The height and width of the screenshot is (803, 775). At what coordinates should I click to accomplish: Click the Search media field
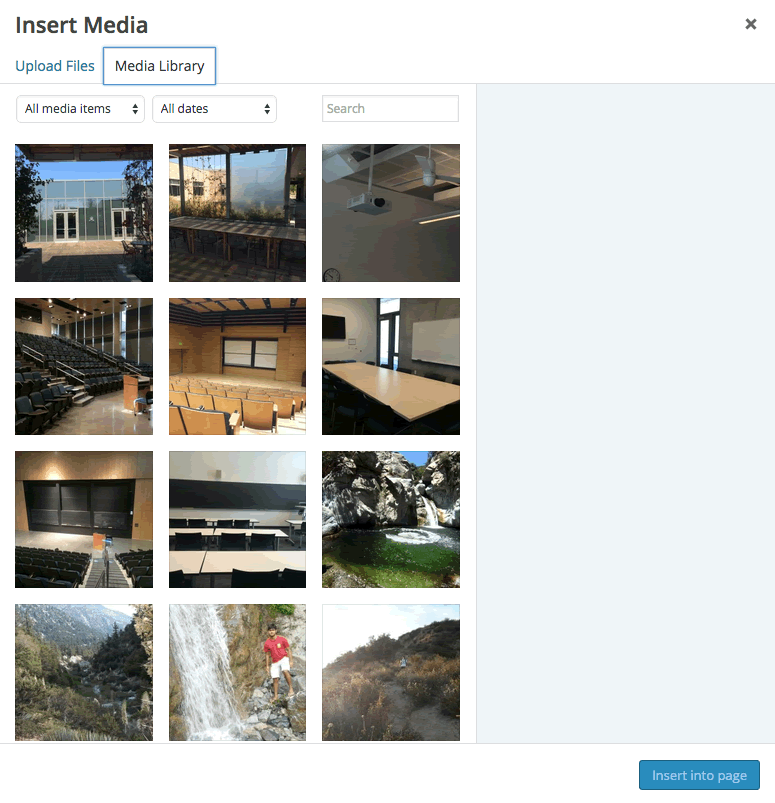click(390, 109)
